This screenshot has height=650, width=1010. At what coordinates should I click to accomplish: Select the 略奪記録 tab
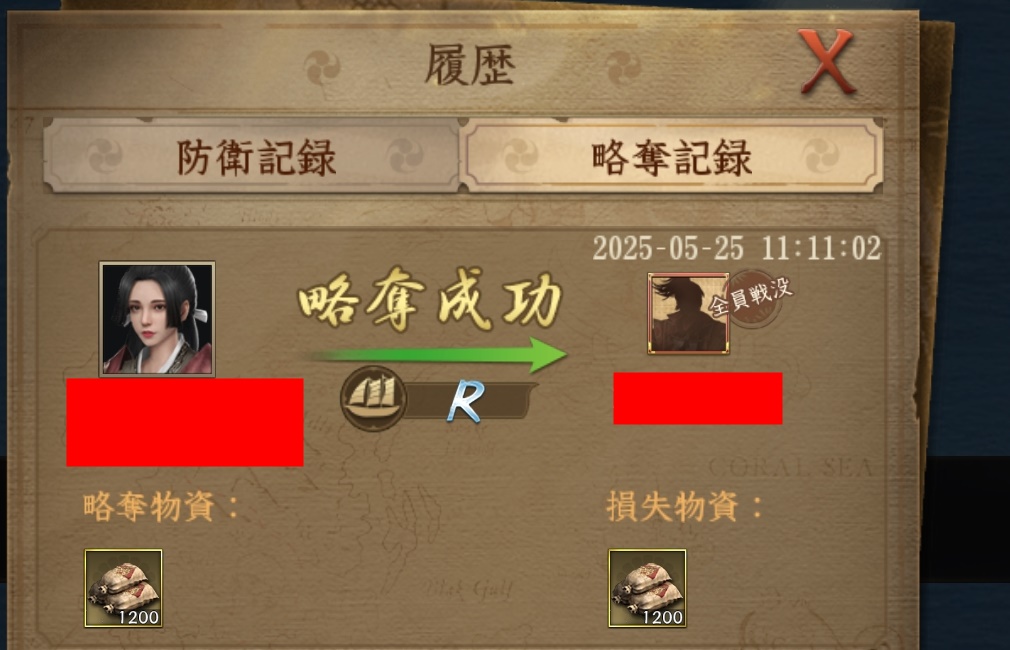pos(672,156)
